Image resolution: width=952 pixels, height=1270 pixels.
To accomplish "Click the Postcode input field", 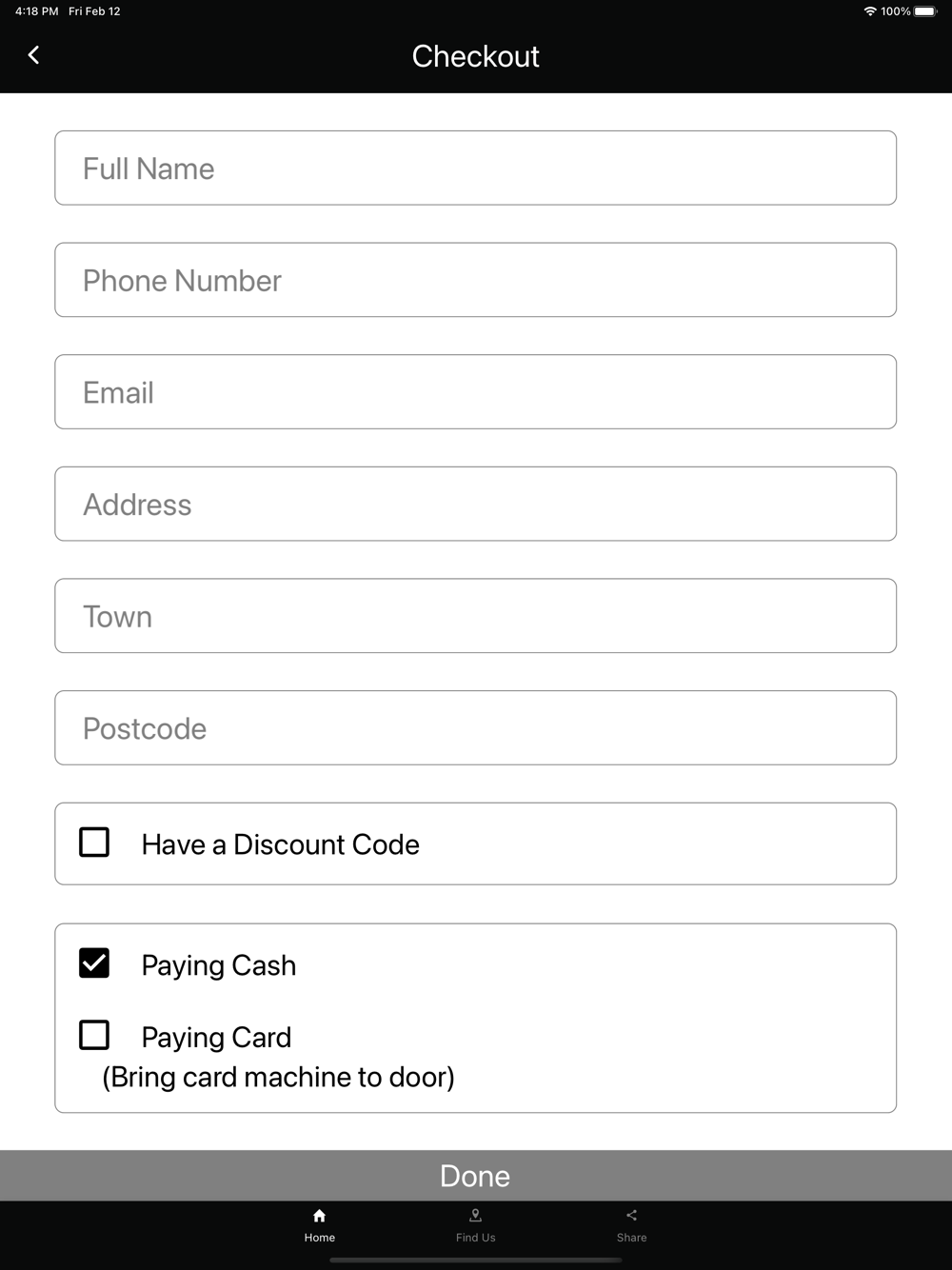I will pos(476,727).
